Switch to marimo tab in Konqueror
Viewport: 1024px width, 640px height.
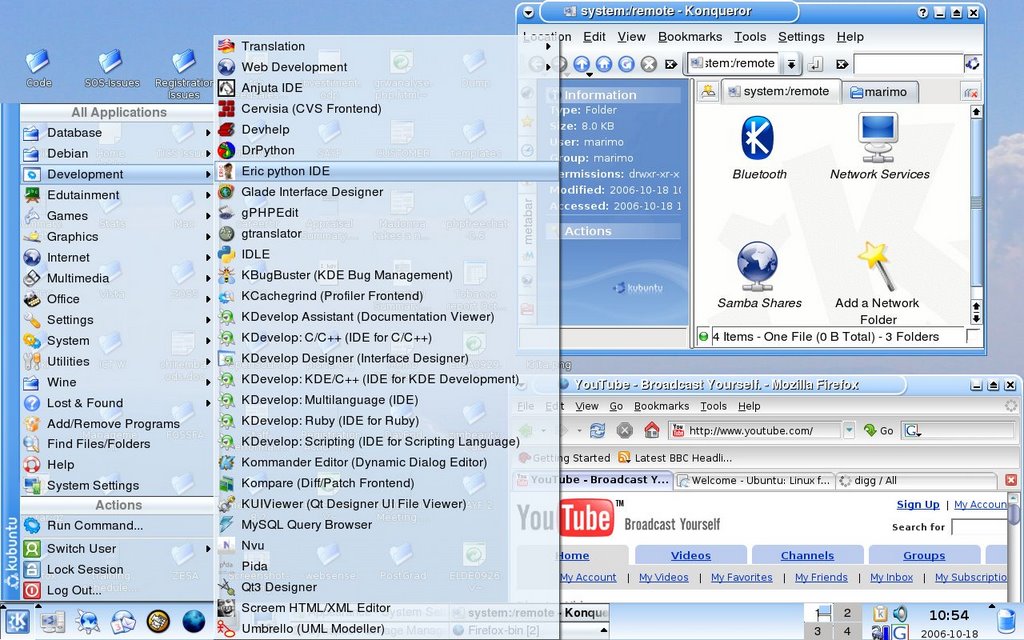879,92
